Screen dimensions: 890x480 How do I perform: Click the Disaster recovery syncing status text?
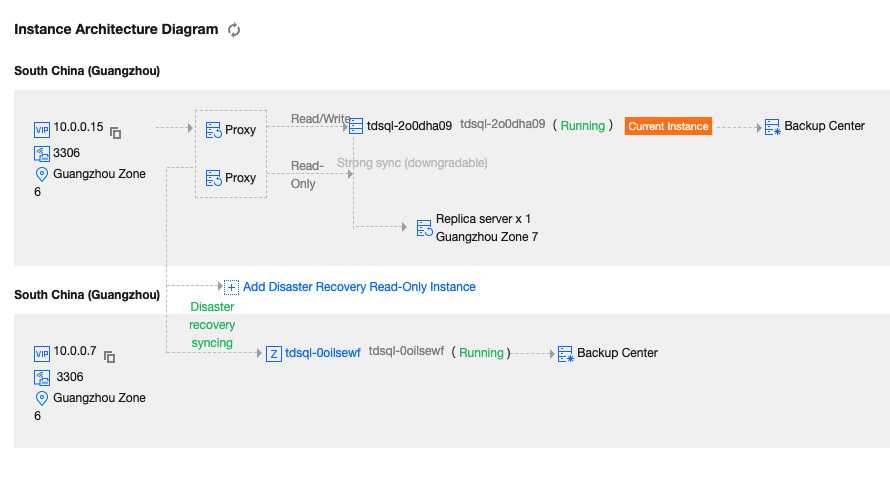click(212, 325)
